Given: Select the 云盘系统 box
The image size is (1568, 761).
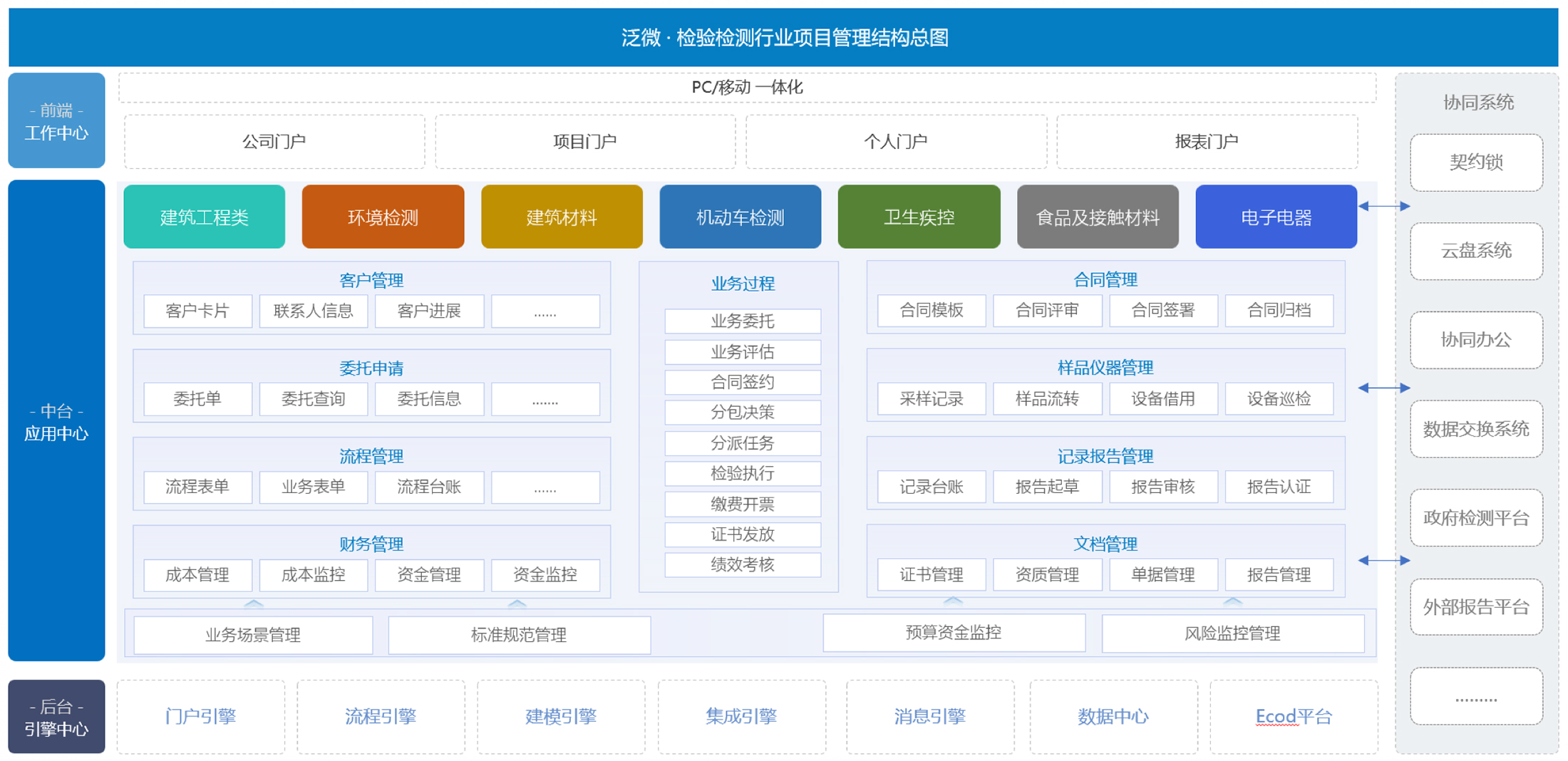Looking at the screenshot, I should (x=1476, y=251).
